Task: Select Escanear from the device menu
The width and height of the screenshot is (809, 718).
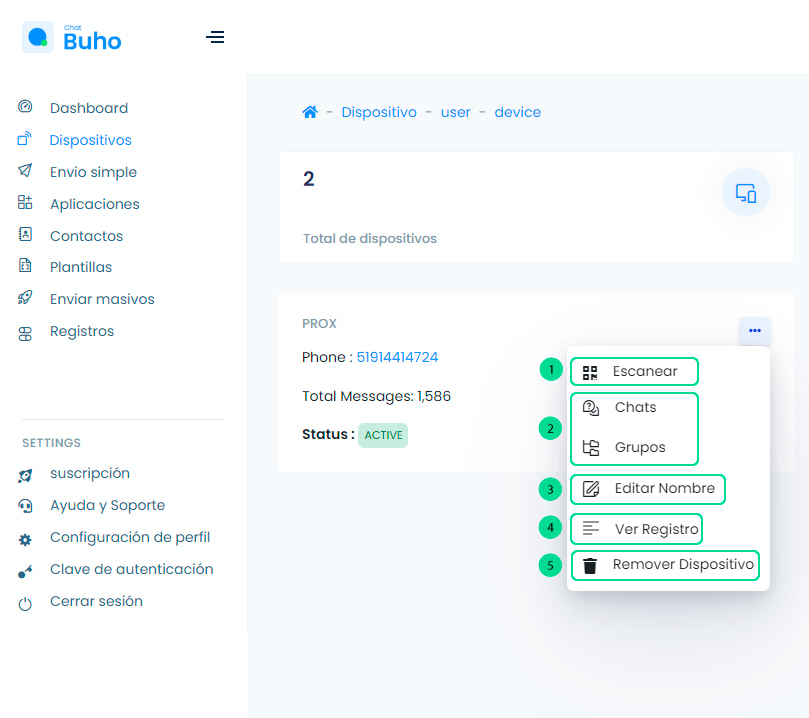Action: 644,371
